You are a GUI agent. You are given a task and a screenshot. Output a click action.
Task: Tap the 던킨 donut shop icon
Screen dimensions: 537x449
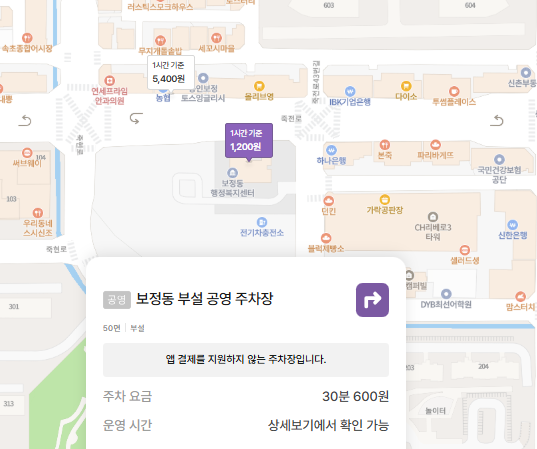tap(328, 200)
